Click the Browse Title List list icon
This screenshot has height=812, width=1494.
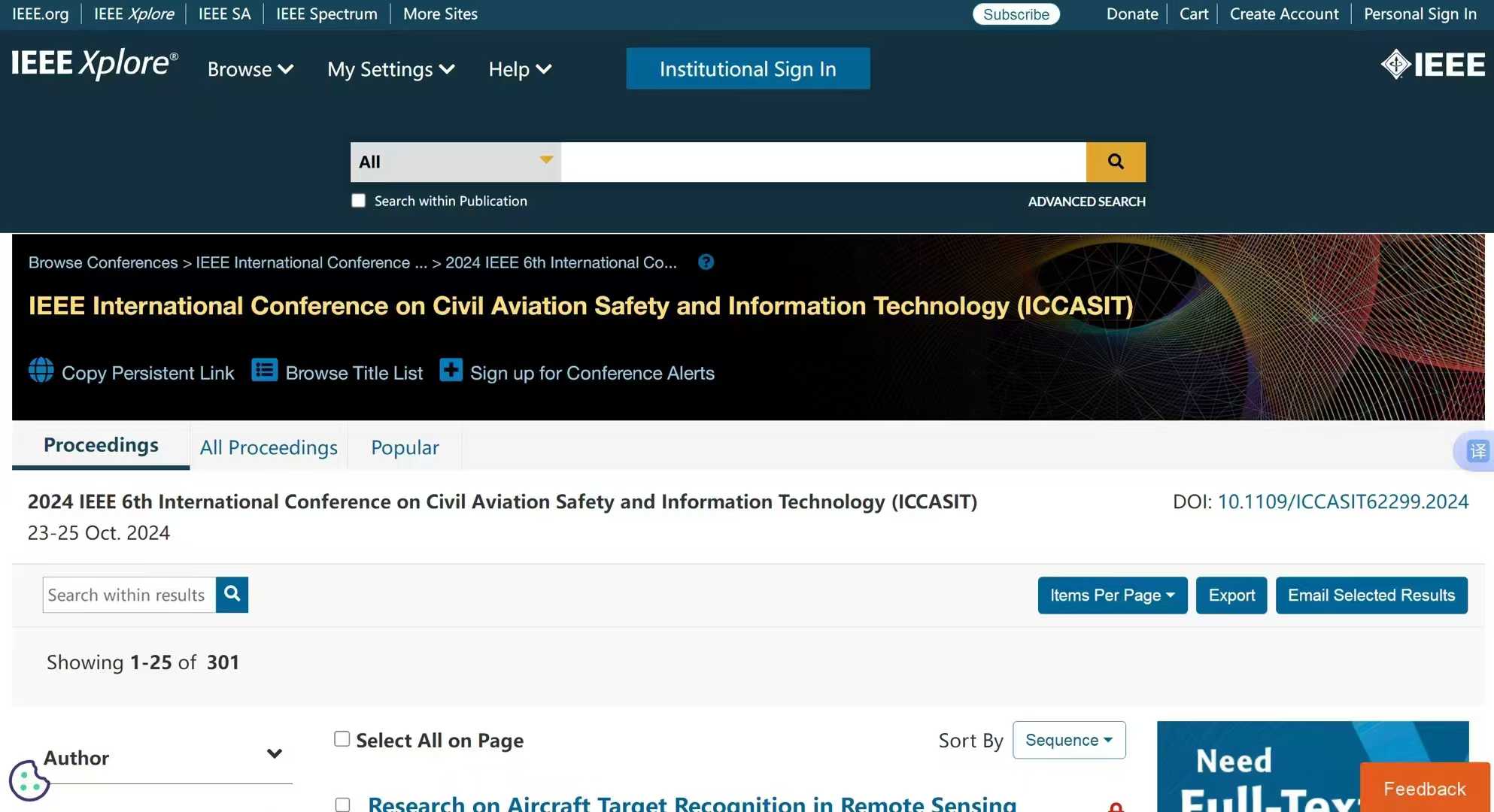click(264, 370)
